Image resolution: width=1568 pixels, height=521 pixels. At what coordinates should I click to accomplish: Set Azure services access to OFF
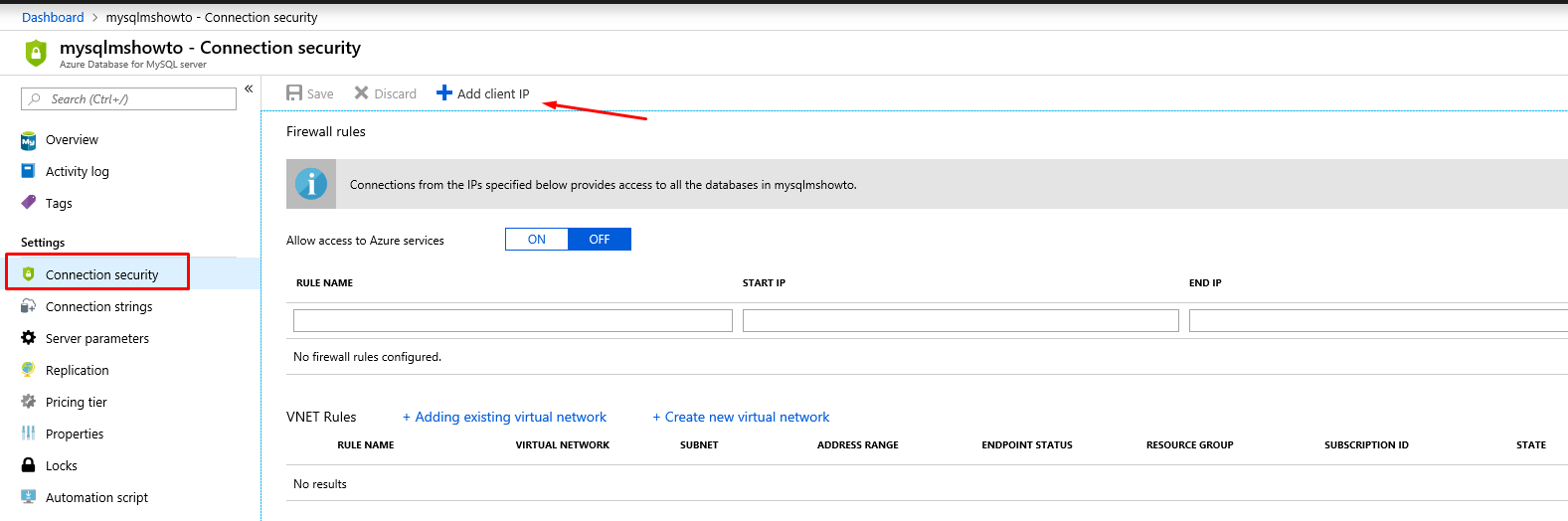click(600, 240)
